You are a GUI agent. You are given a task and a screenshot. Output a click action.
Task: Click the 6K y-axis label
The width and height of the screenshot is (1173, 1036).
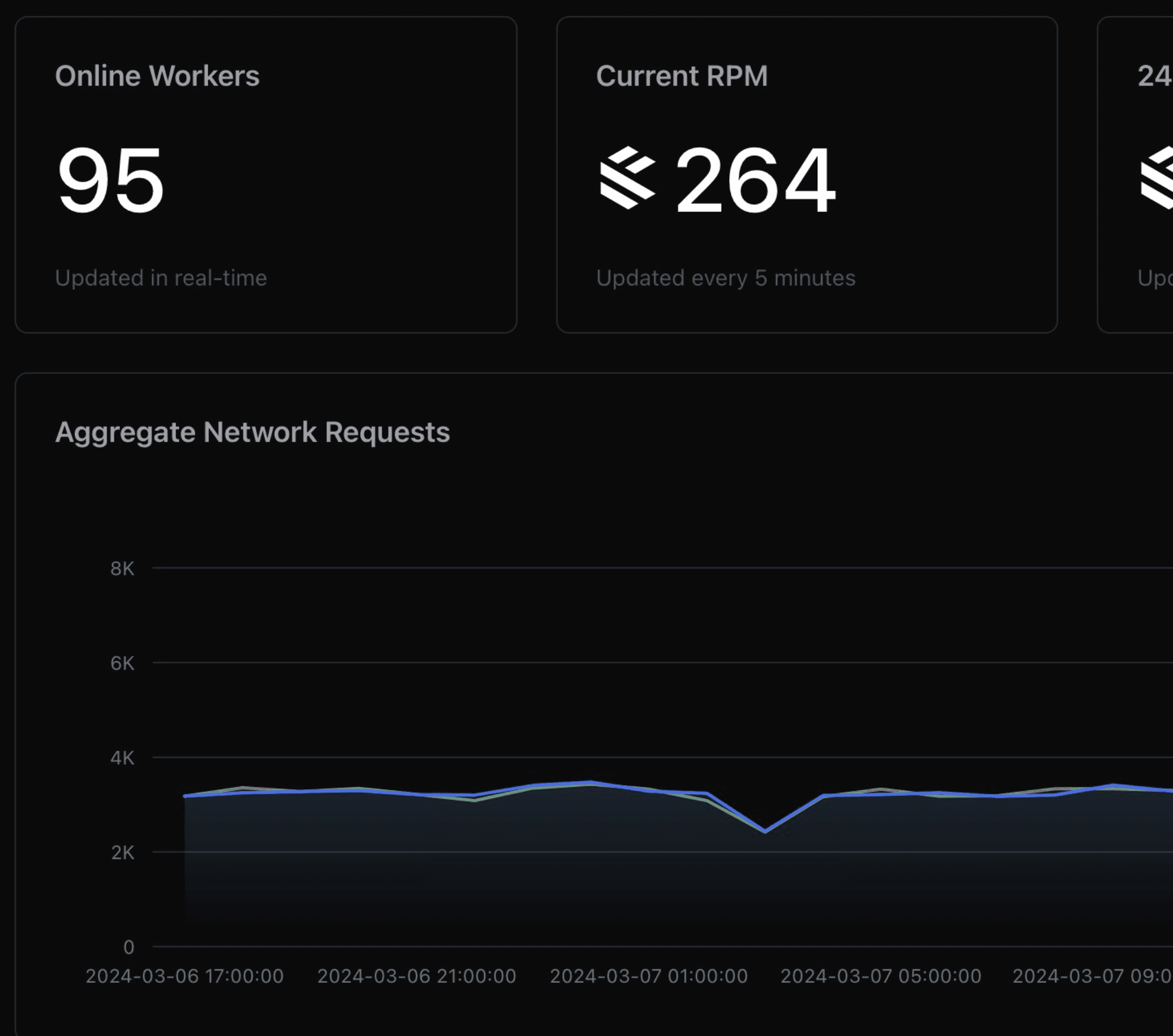122,663
